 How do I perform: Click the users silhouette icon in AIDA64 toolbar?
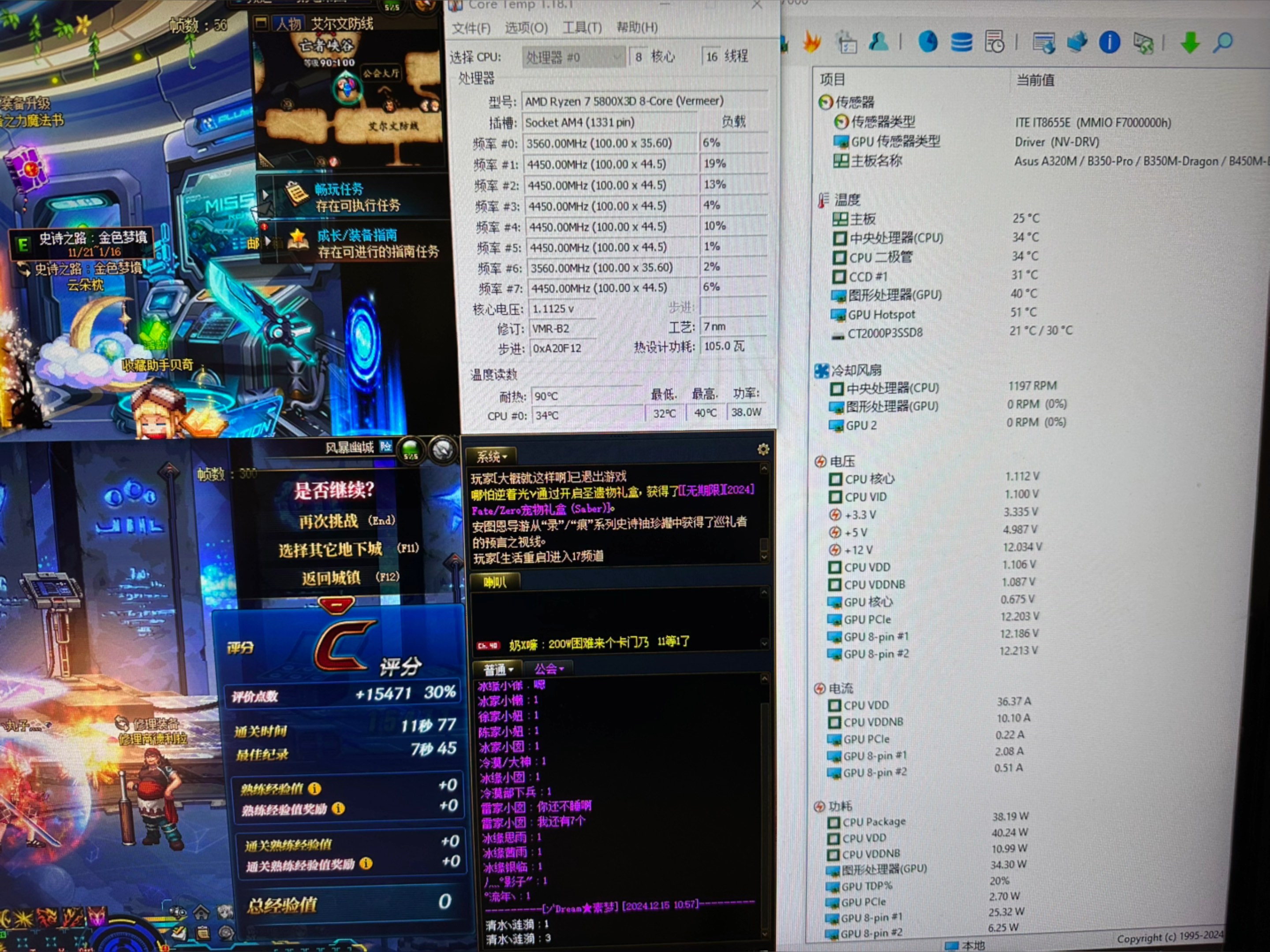pos(878,41)
